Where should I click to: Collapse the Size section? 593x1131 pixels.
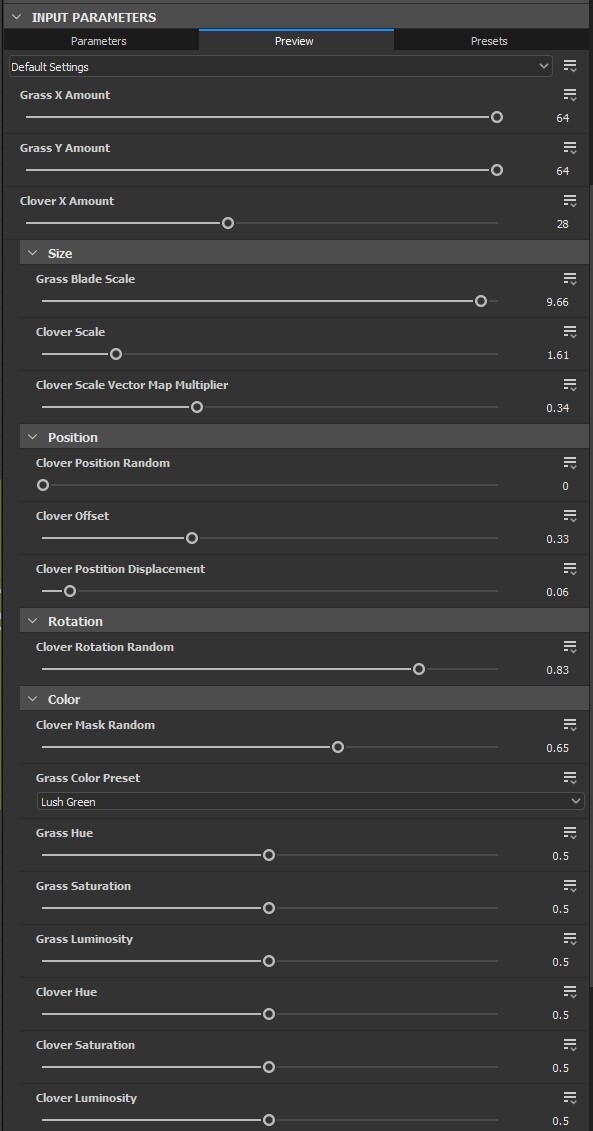pyautogui.click(x=32, y=253)
